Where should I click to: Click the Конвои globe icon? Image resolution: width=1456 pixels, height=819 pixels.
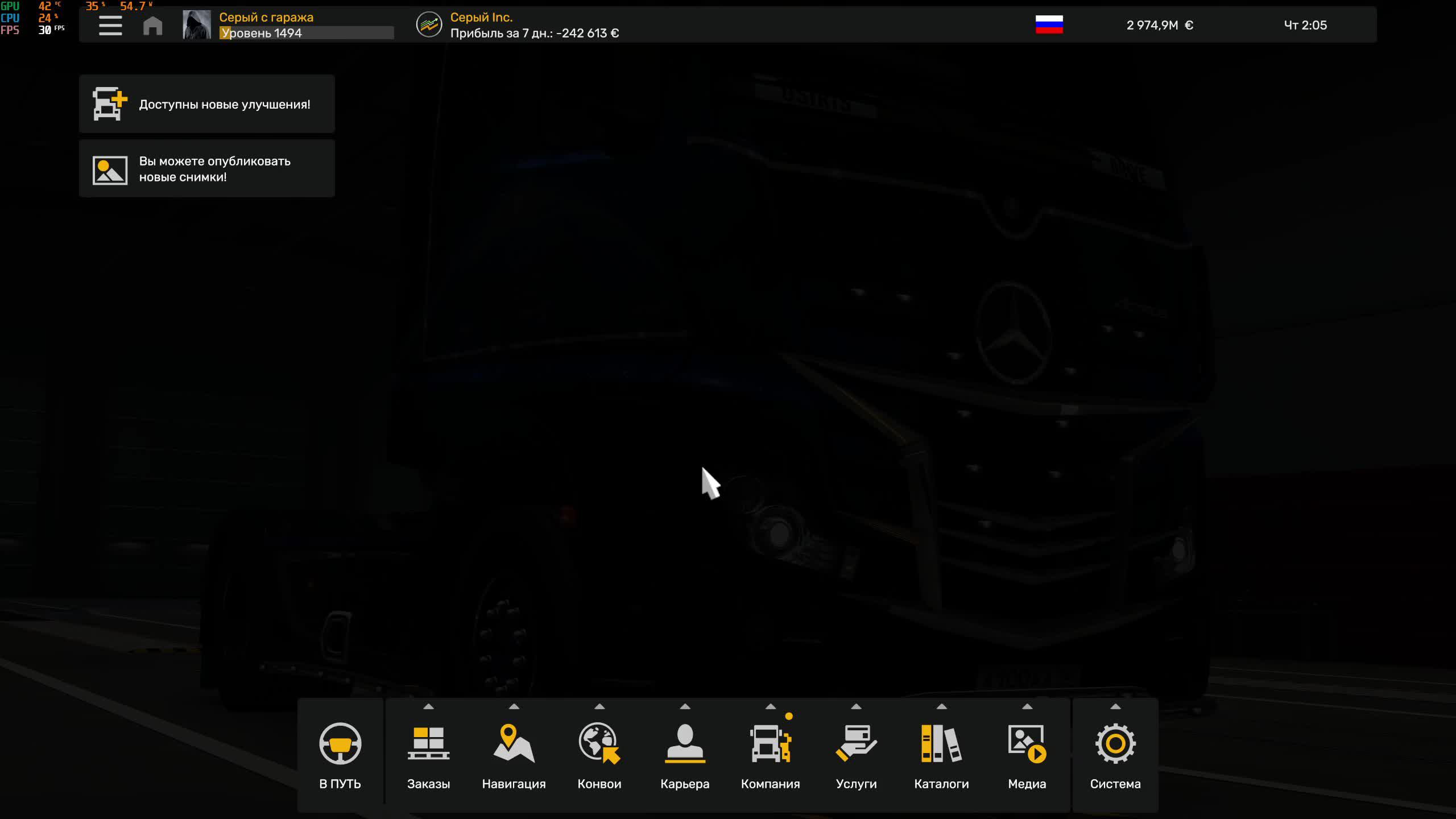[x=599, y=743]
